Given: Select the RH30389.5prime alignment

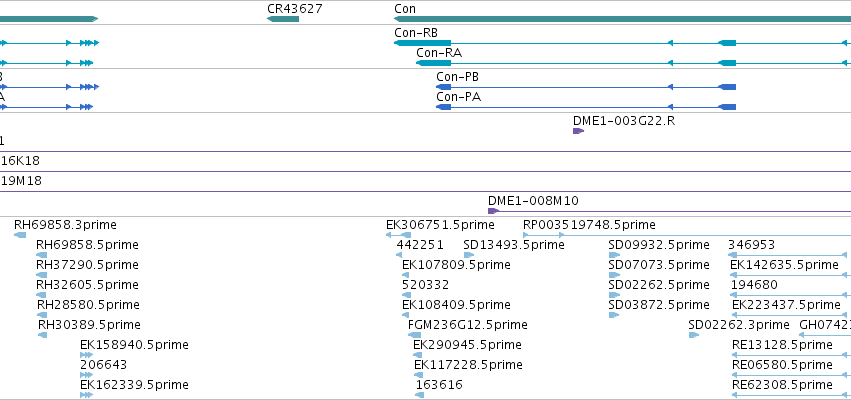Looking at the screenshot, I should 42,335.
